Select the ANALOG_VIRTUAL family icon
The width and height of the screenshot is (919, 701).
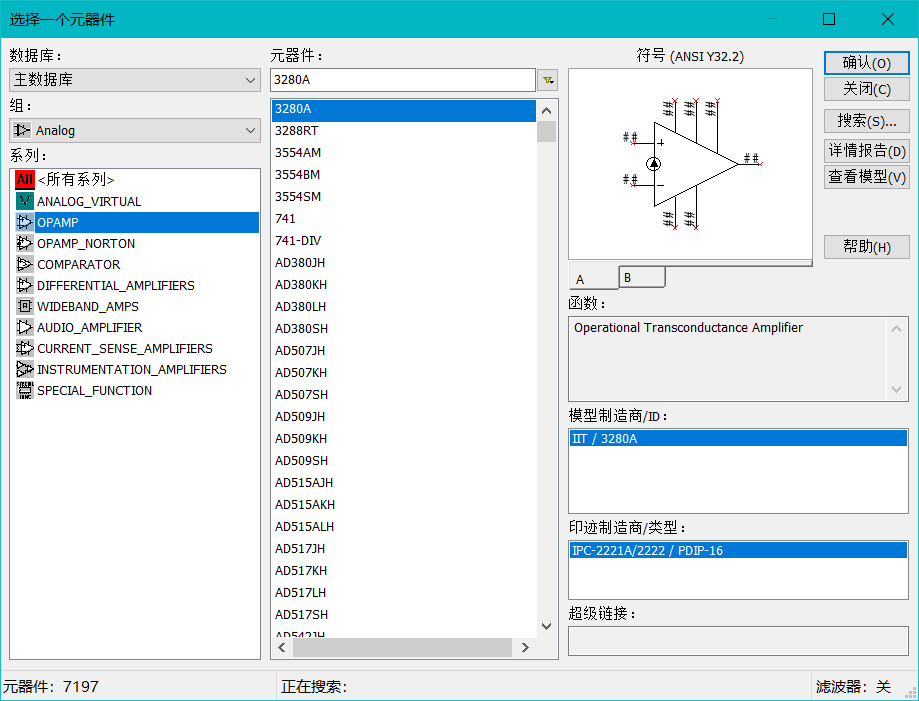click(x=24, y=201)
